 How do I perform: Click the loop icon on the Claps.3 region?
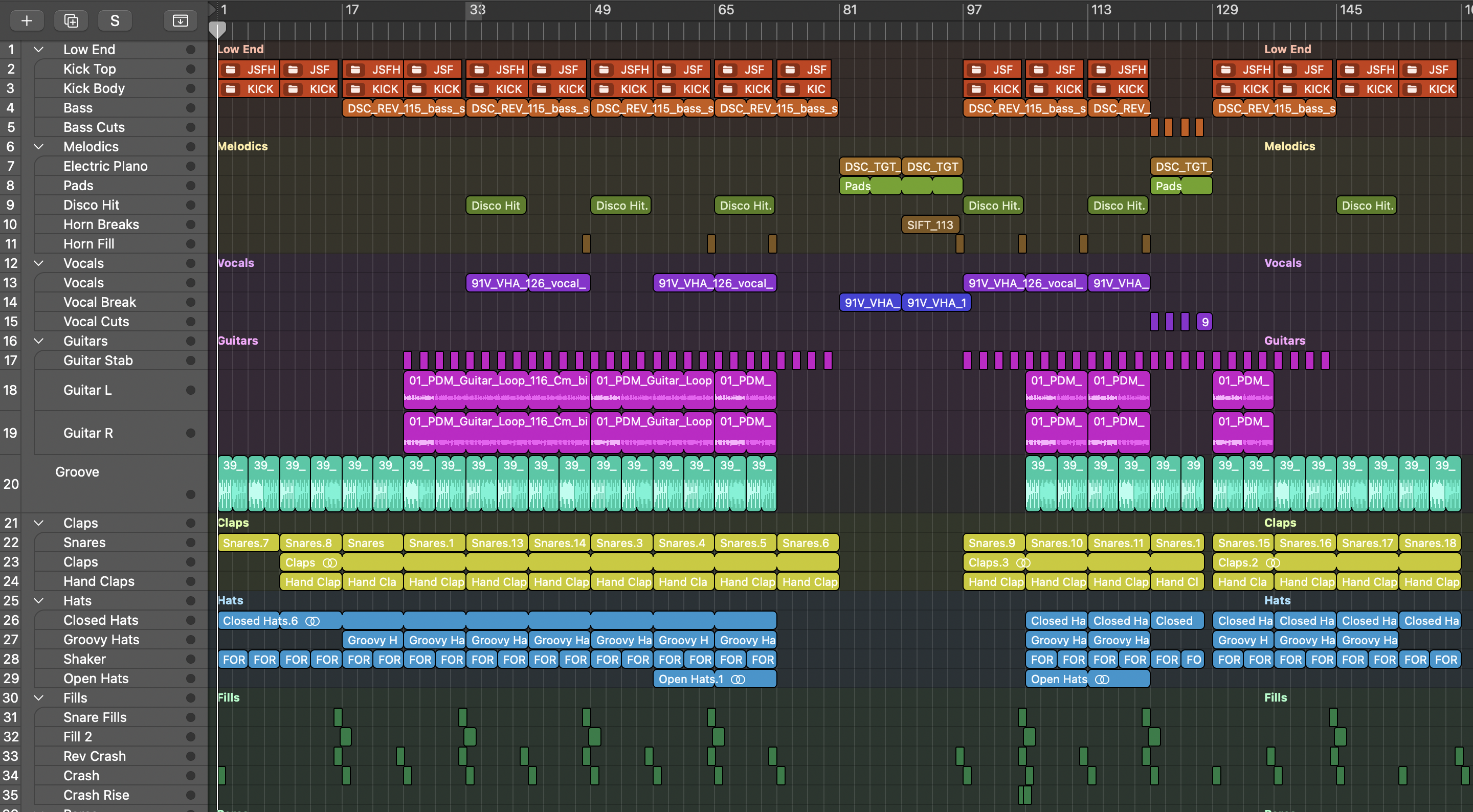pyautogui.click(x=1023, y=562)
